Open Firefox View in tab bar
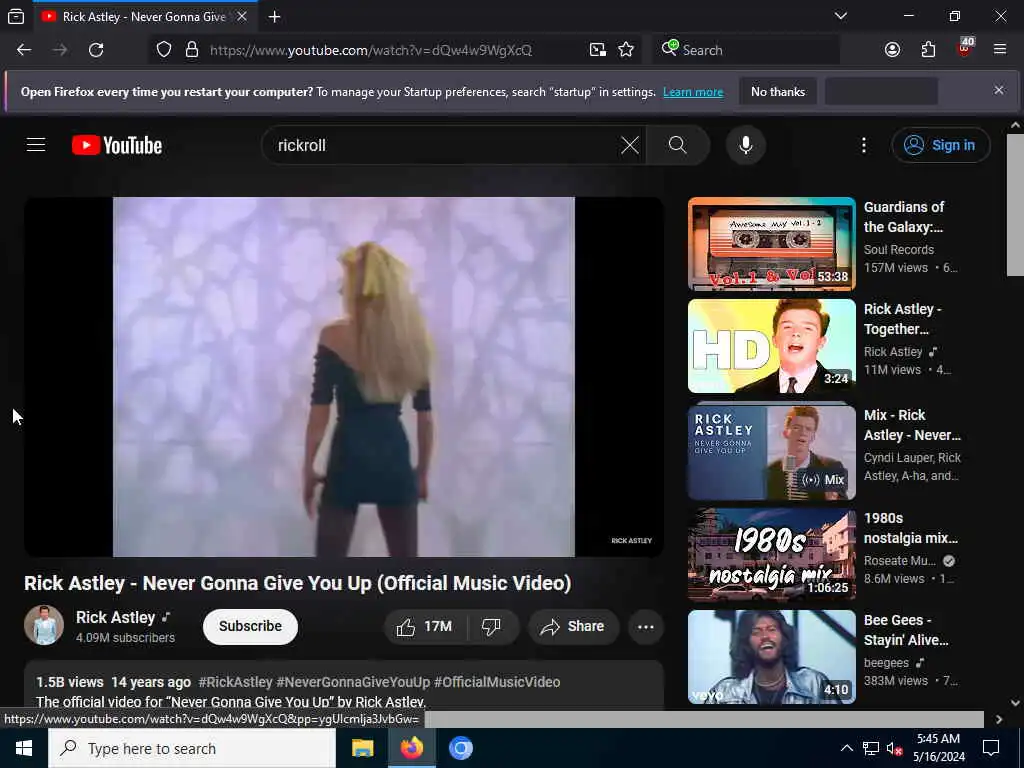The height and width of the screenshot is (768, 1024). coord(16,16)
